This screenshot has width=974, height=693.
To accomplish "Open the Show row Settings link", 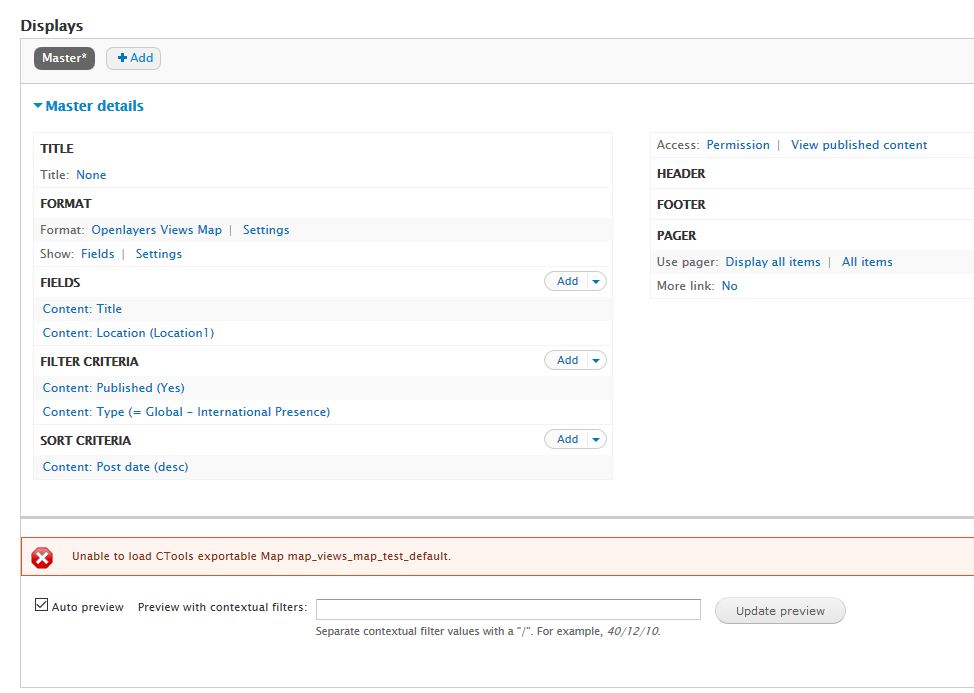I will 158,254.
